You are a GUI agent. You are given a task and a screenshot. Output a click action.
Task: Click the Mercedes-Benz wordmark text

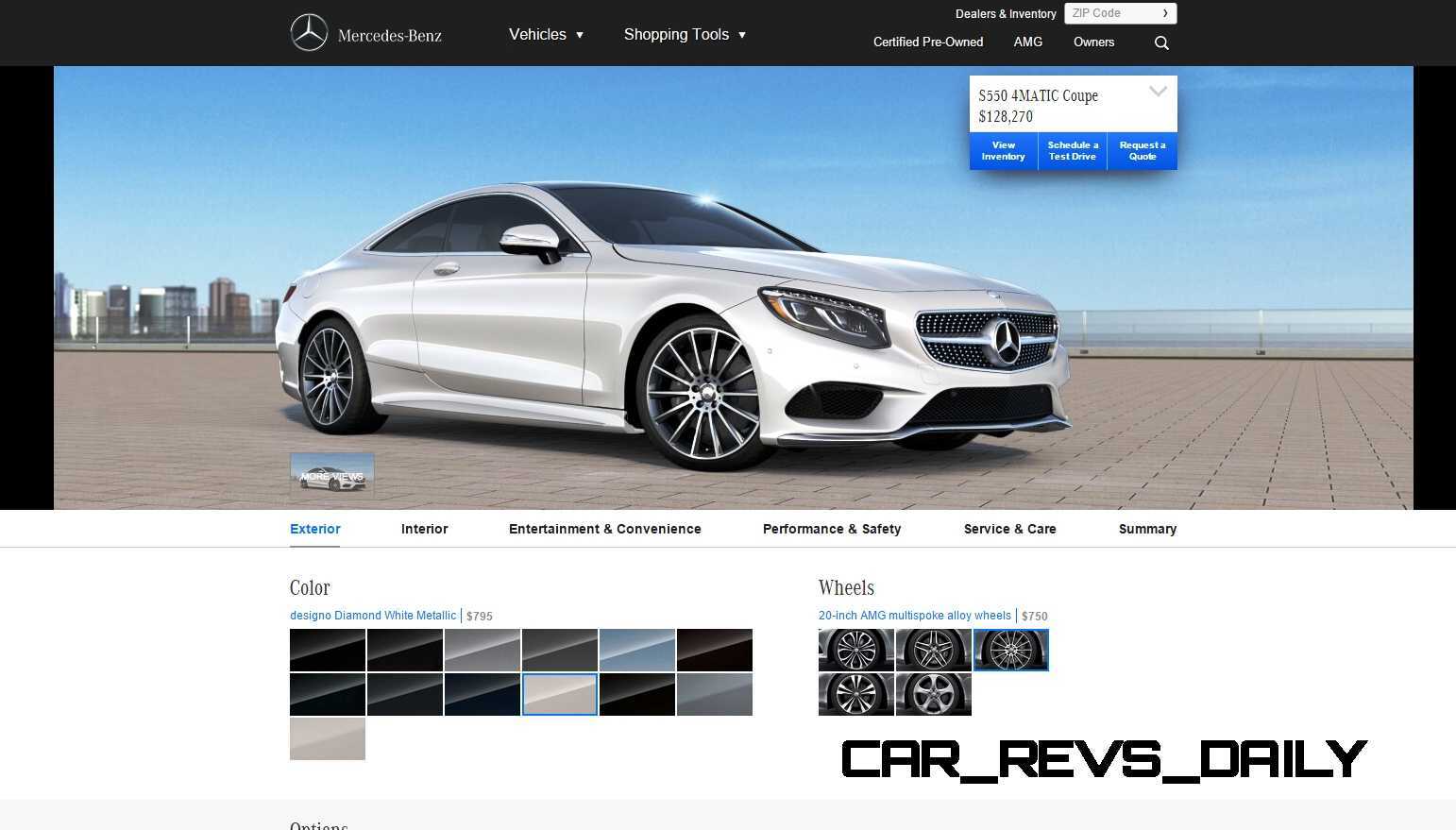[x=390, y=36]
